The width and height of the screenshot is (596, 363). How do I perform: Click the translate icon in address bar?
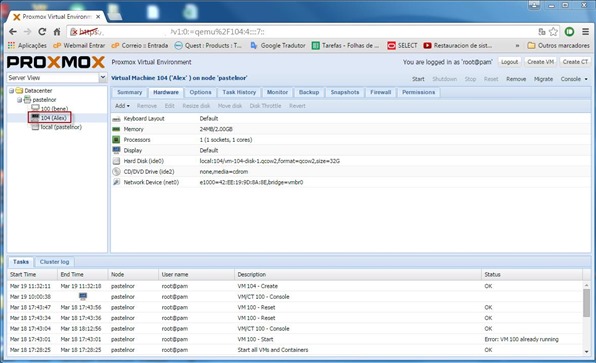pos(542,32)
